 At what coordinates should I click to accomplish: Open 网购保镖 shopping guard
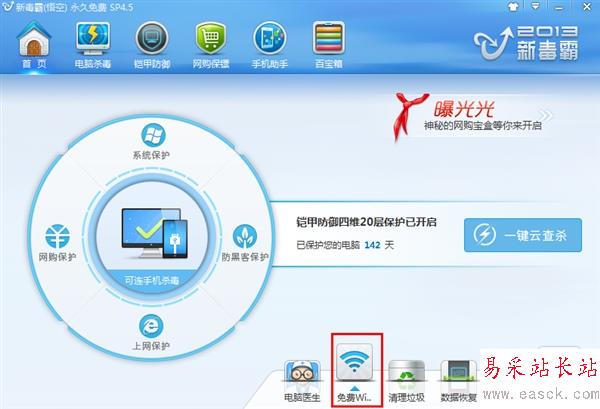pos(211,46)
